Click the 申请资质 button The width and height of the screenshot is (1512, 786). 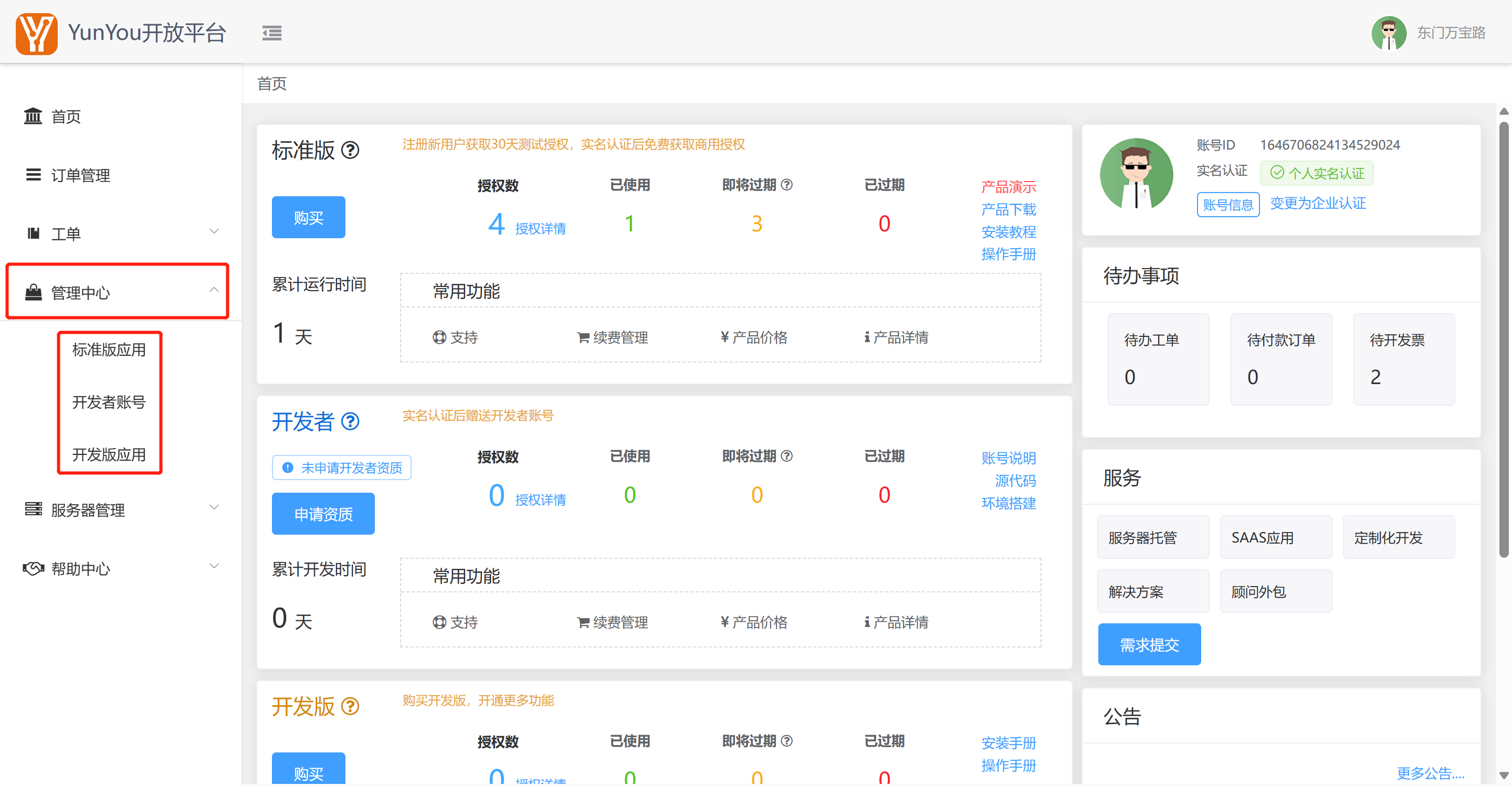pyautogui.click(x=323, y=514)
